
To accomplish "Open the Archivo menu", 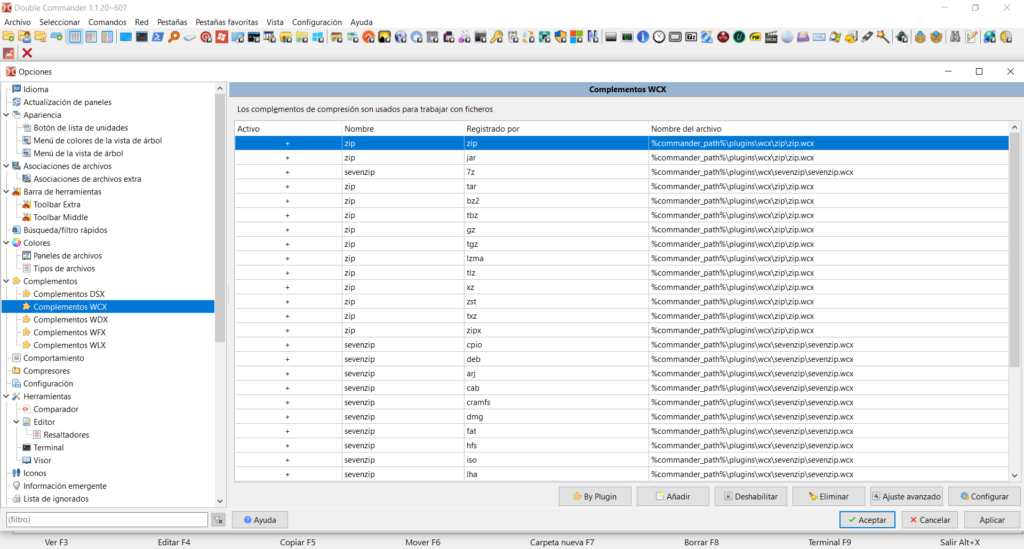I will coord(18,22).
